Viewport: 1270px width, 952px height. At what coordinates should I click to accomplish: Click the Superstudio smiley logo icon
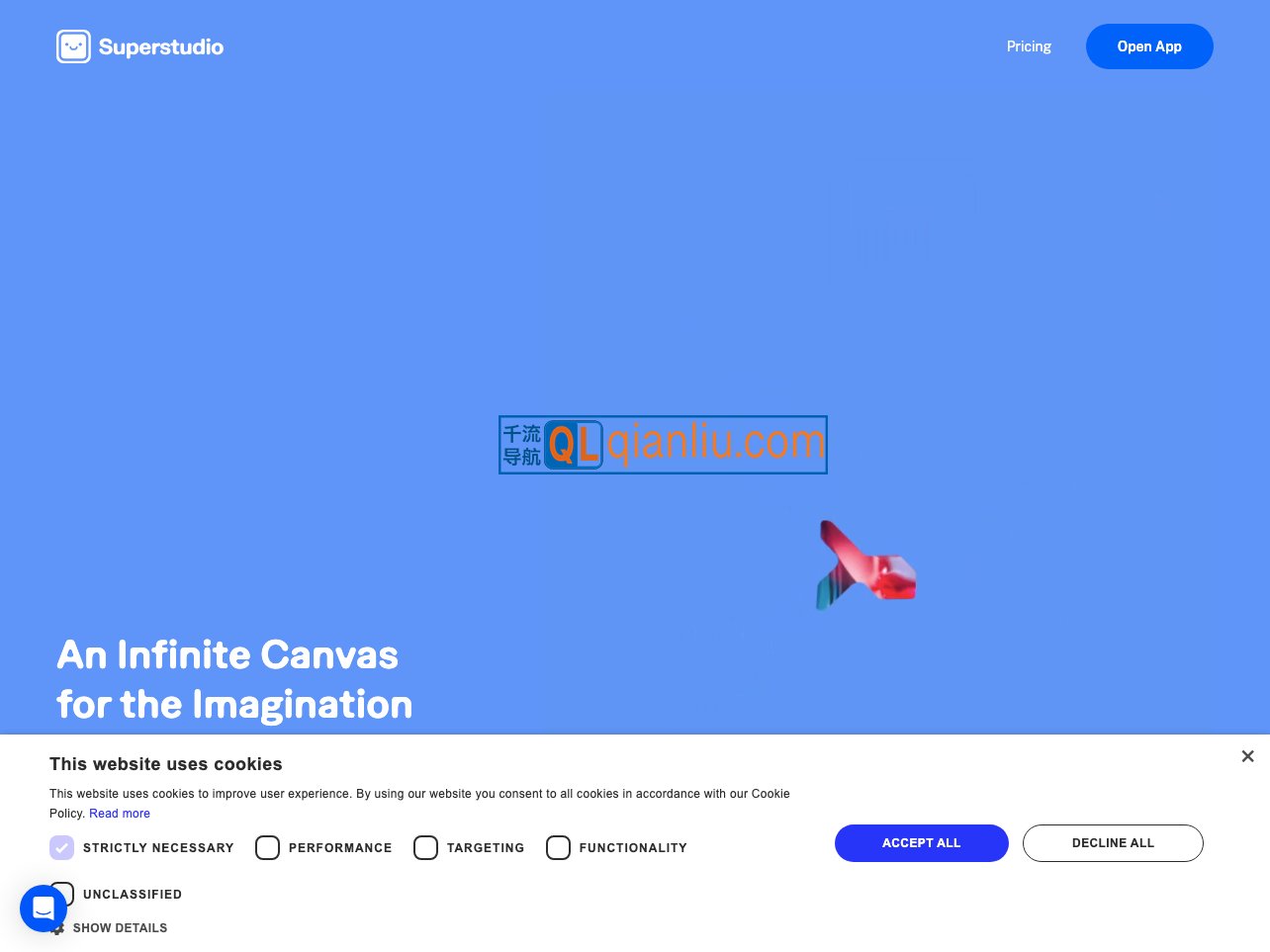(x=73, y=46)
